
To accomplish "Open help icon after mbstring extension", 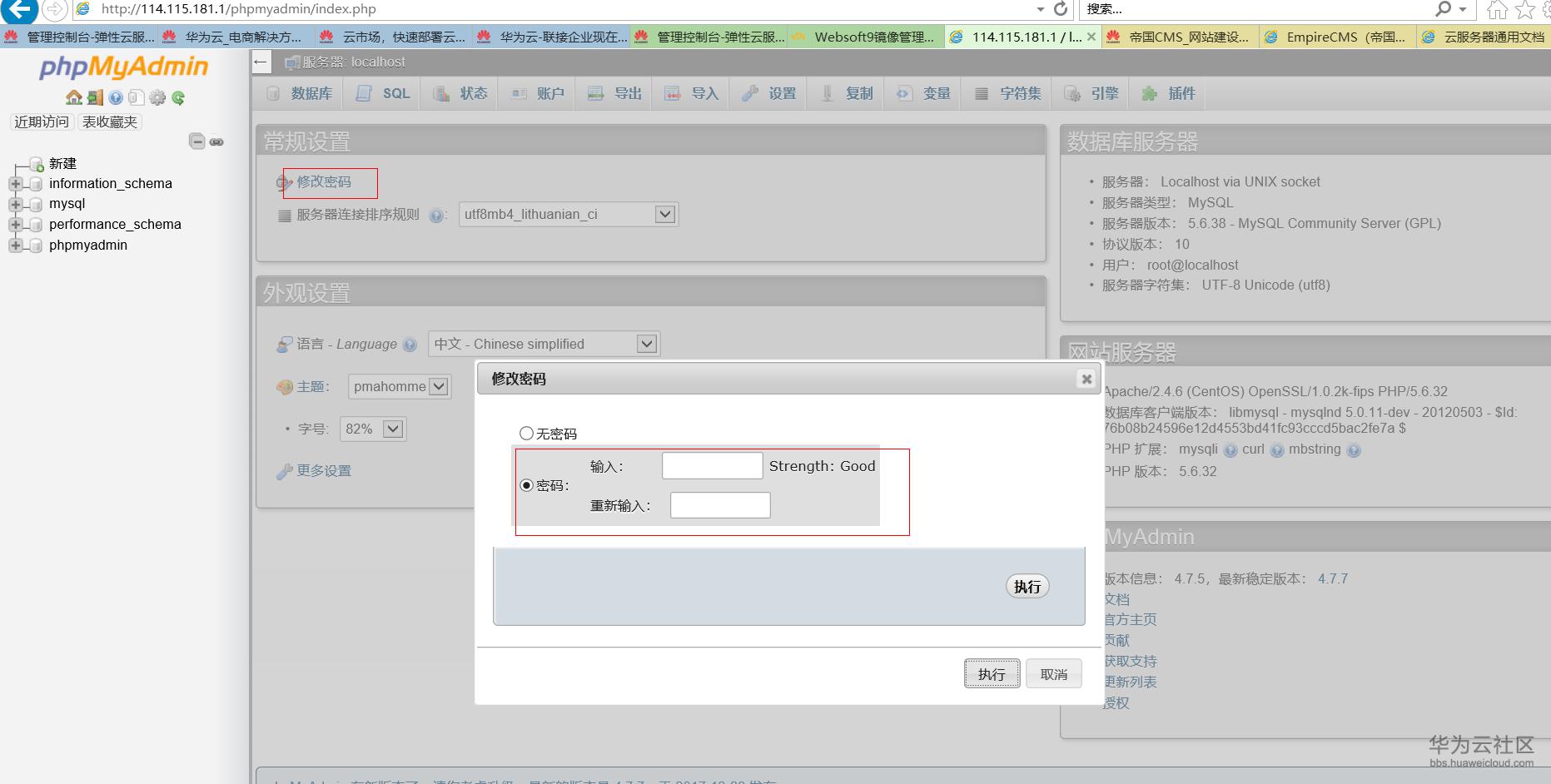I will tap(1354, 450).
